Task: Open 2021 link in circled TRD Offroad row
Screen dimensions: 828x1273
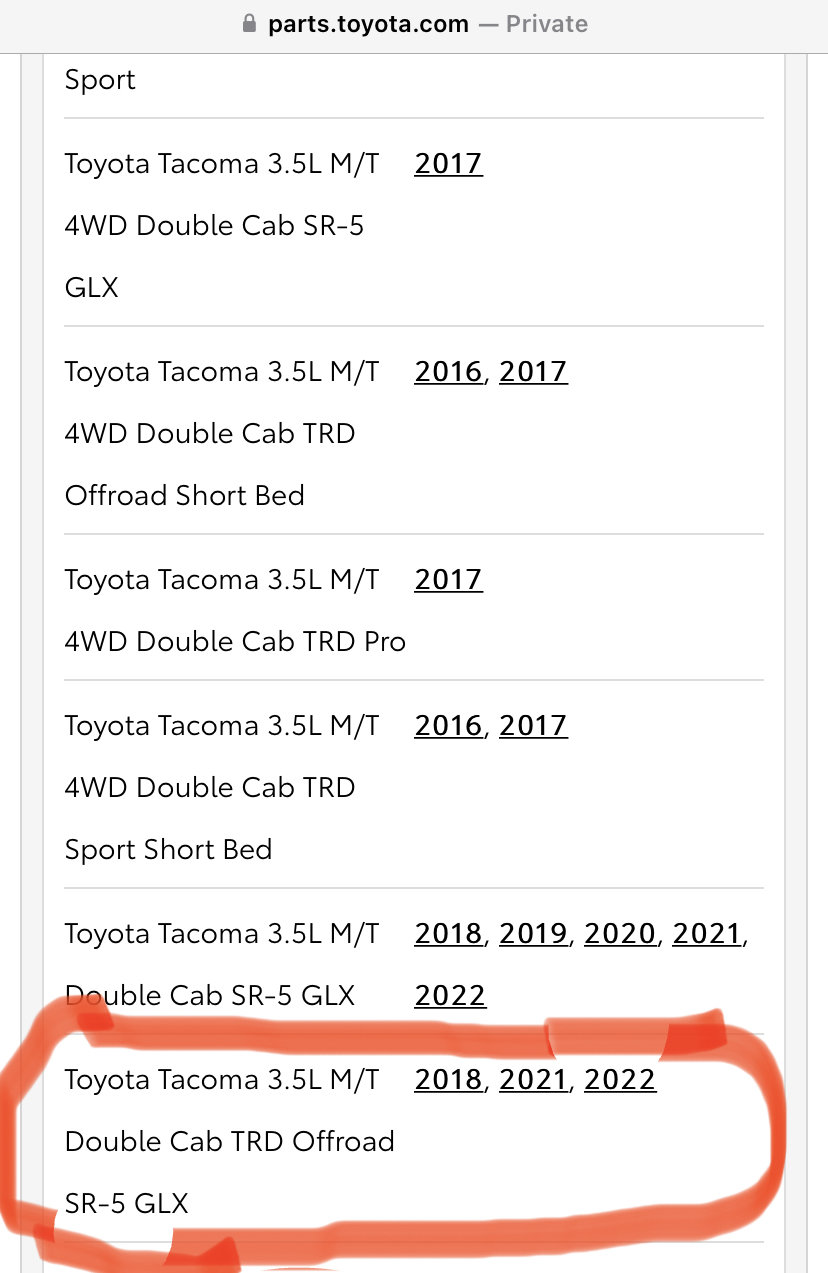Action: (533, 1079)
